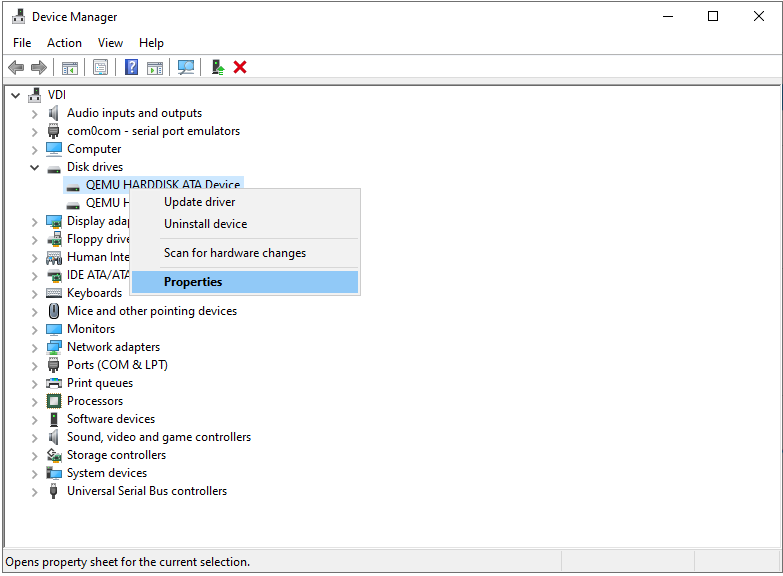Expand the IDE ATA/ATAPI controllers arrow
The height and width of the screenshot is (576, 783).
coord(34,276)
